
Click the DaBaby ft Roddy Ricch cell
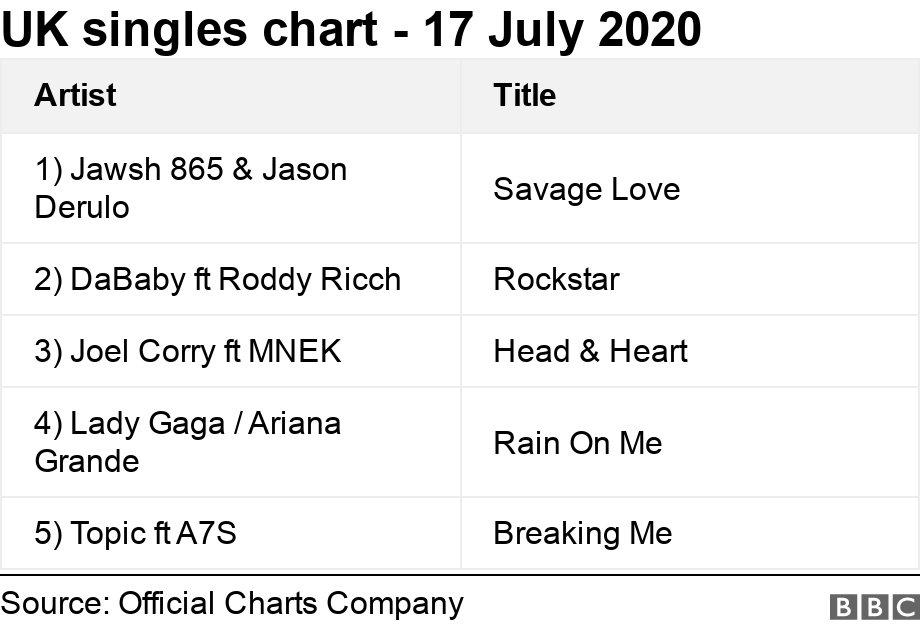231,279
